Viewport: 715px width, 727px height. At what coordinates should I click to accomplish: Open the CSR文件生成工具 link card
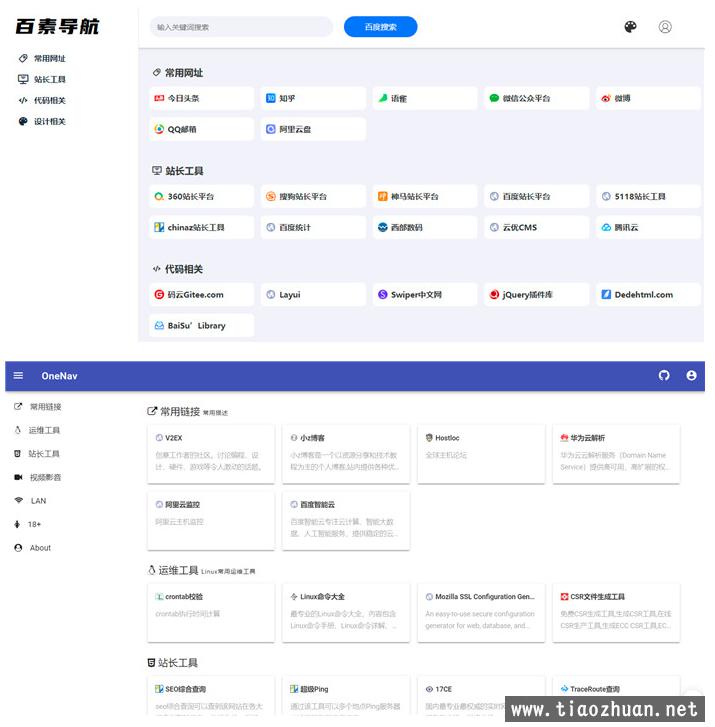616,613
